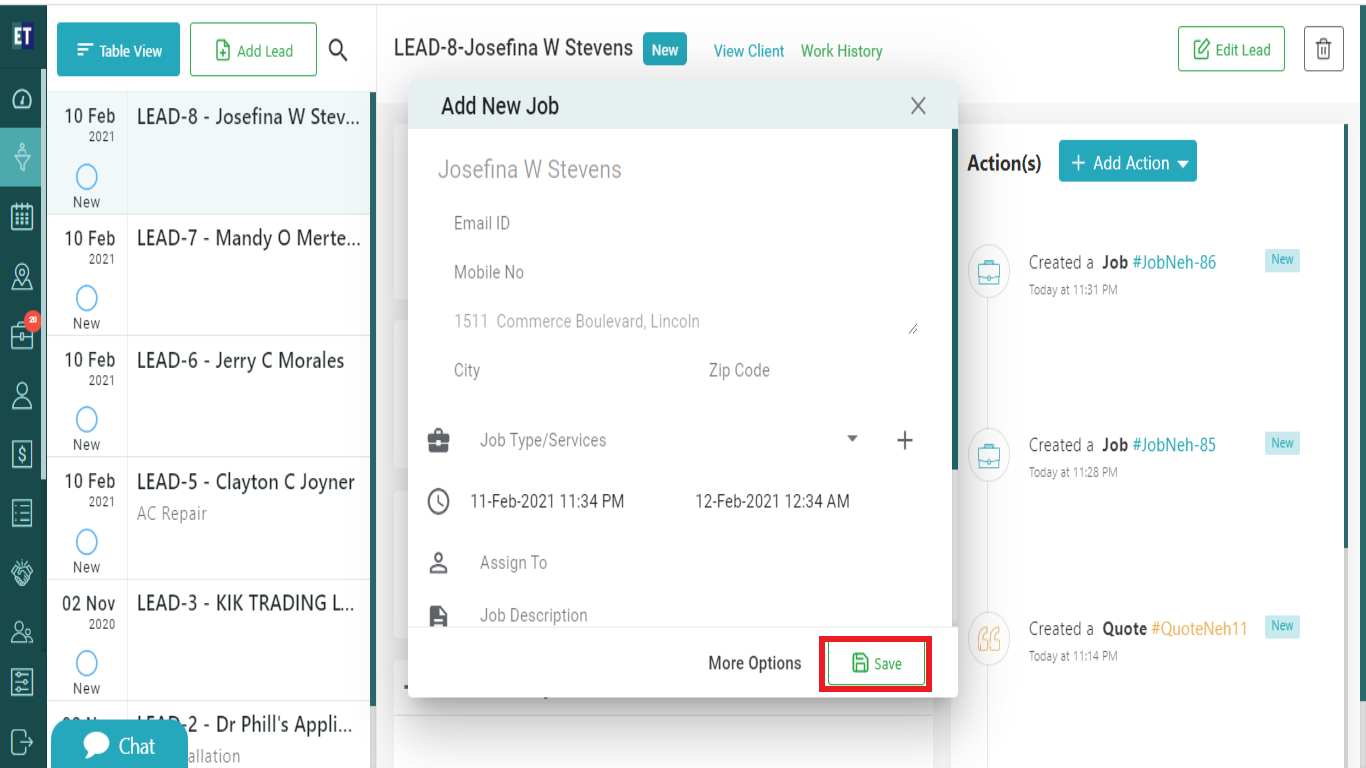Open the View Client link

[749, 51]
